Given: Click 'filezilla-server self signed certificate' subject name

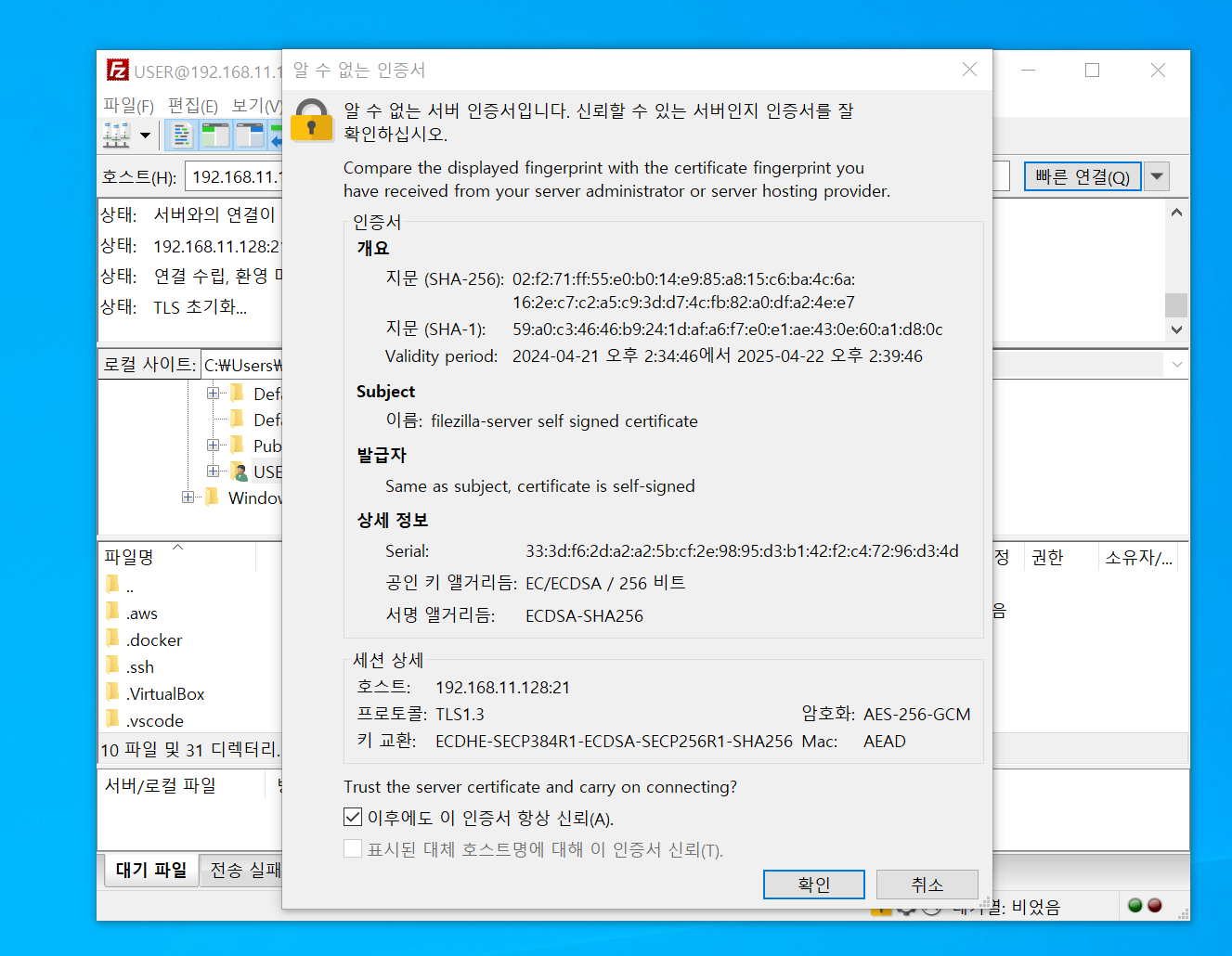Looking at the screenshot, I should [x=564, y=420].
